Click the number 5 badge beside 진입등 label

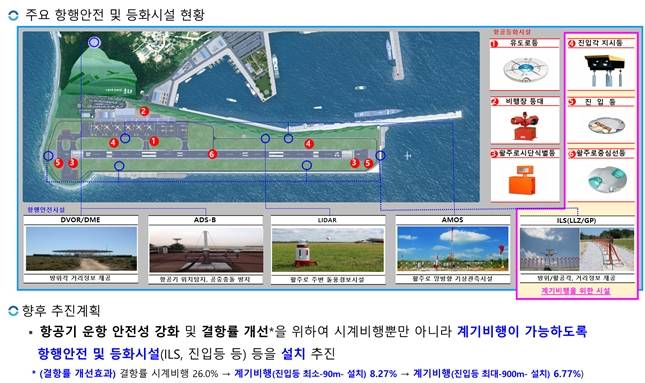pyautogui.click(x=572, y=102)
